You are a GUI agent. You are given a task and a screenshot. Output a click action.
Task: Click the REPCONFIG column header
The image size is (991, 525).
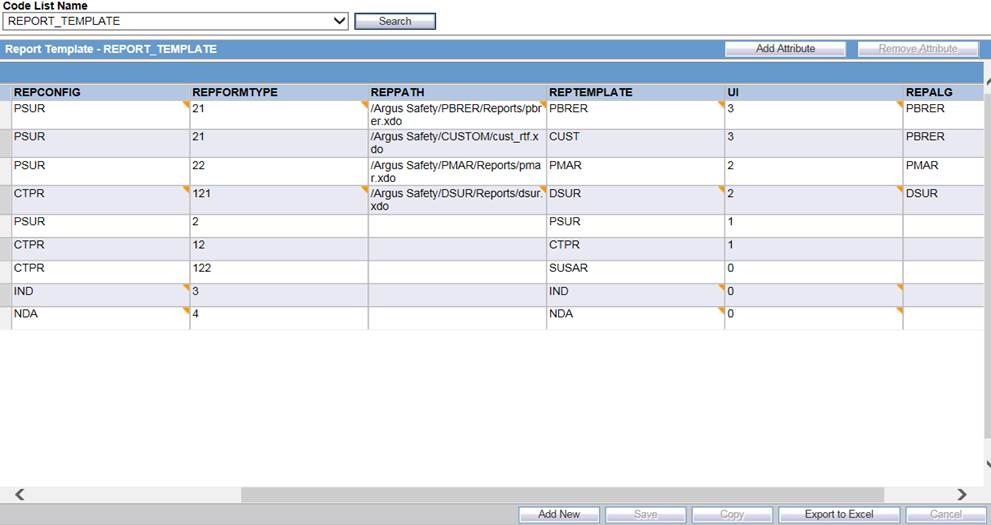click(x=100, y=92)
